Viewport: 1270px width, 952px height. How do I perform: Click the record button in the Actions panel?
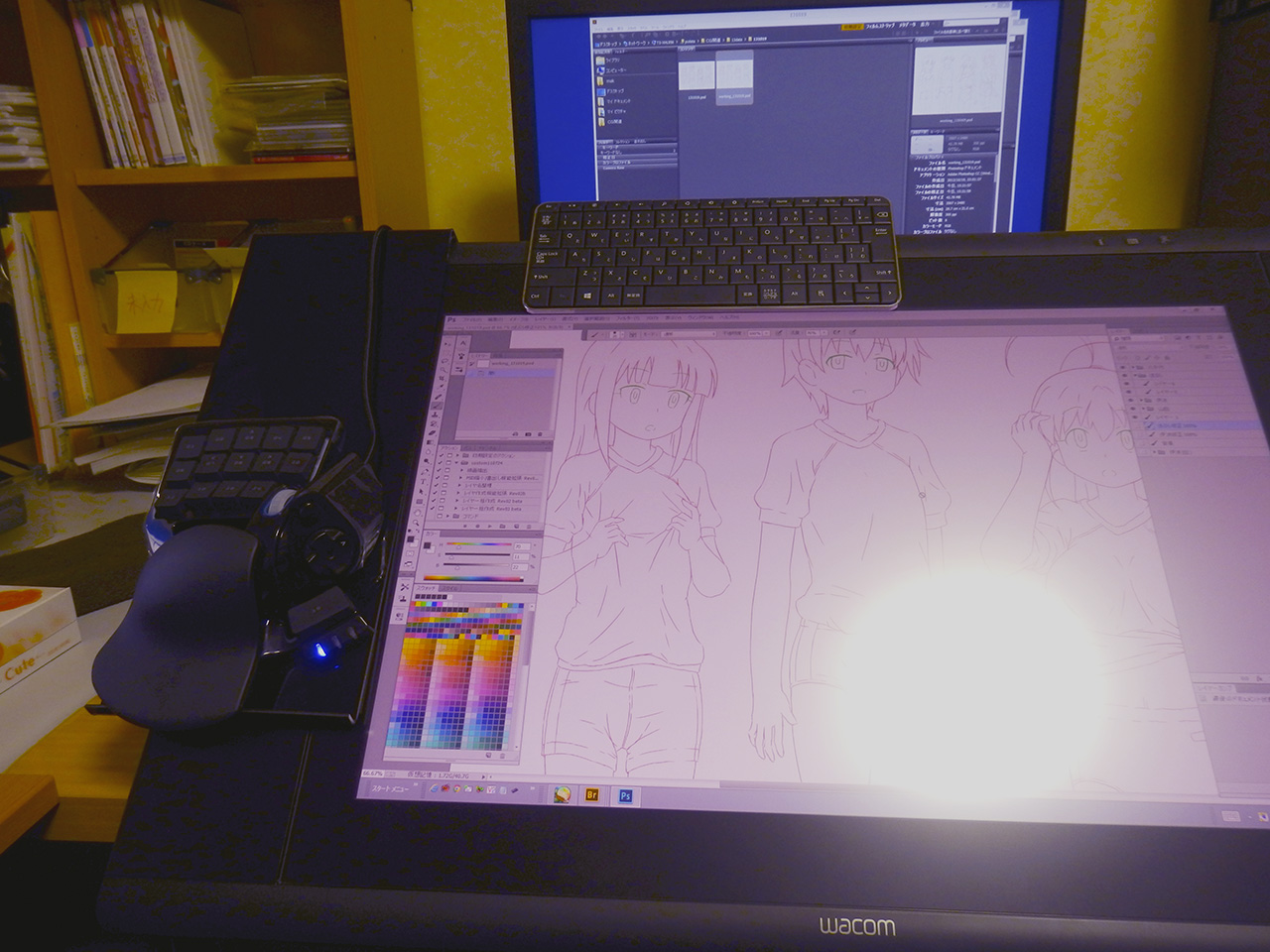(x=477, y=527)
